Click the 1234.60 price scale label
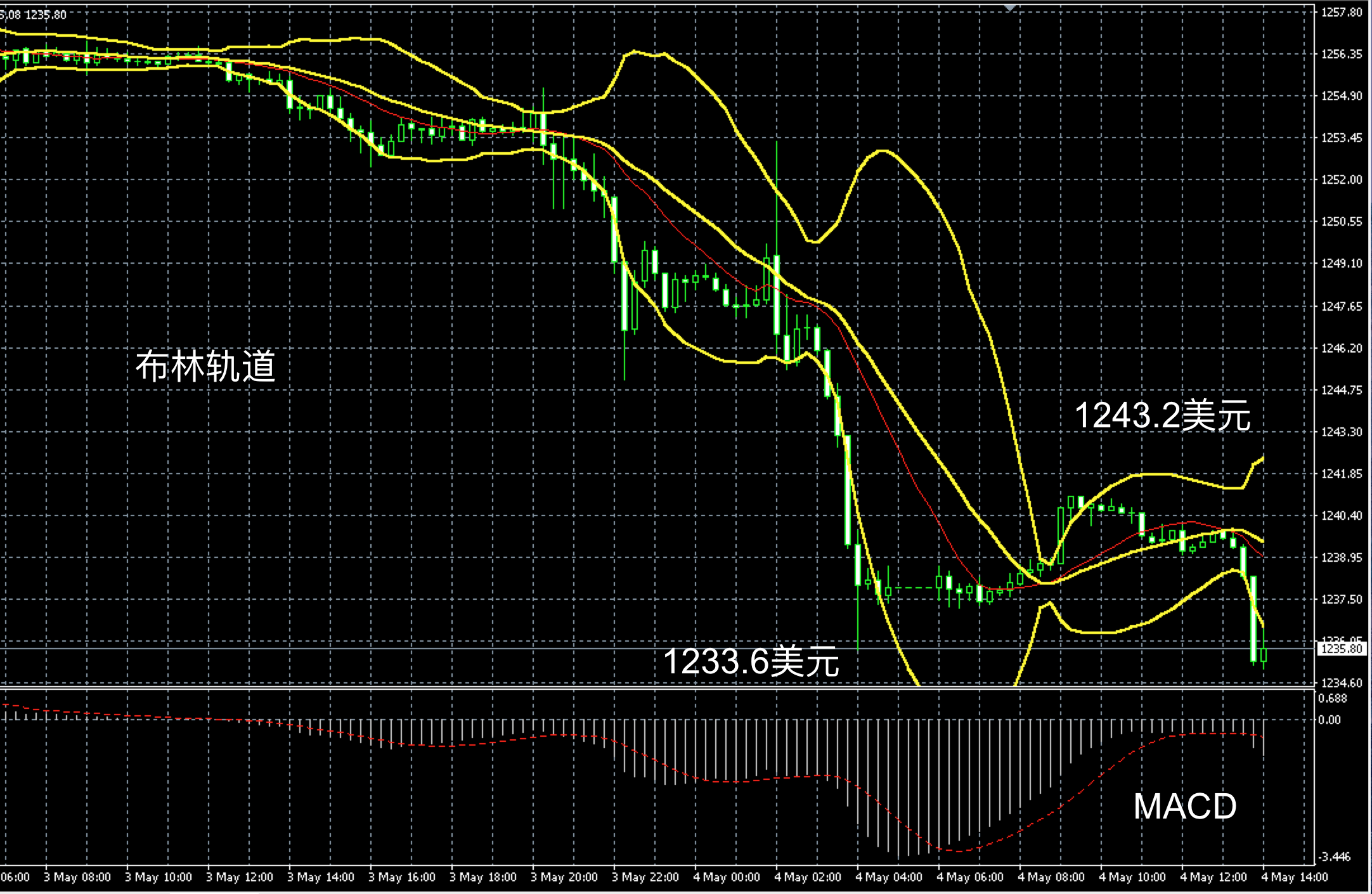This screenshot has width=1372, height=894. click(x=1342, y=683)
